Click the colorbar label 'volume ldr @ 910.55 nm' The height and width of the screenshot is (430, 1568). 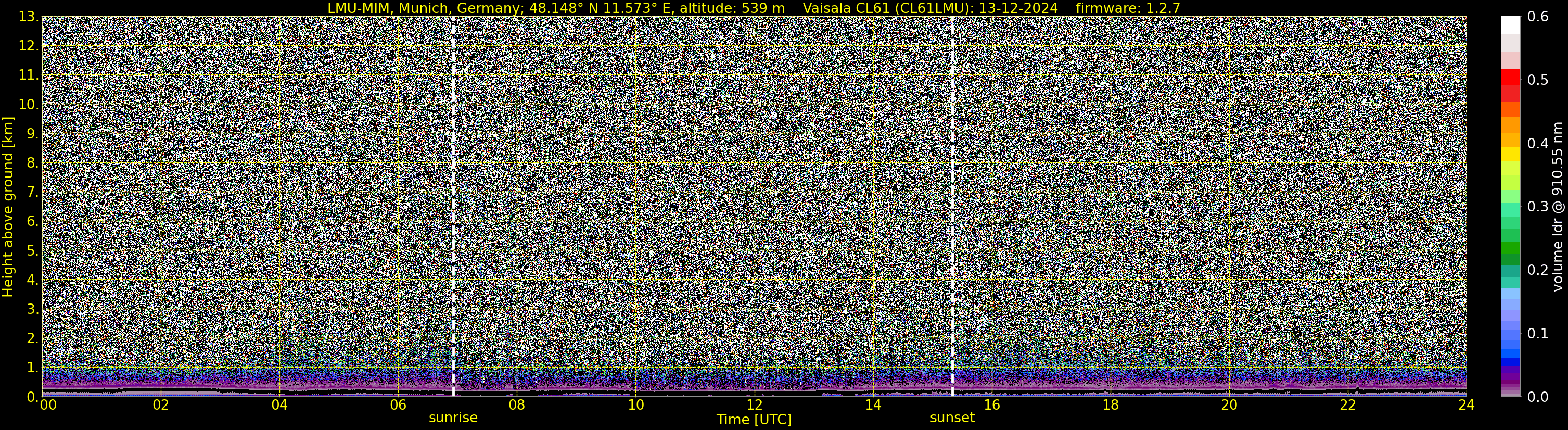1557,207
